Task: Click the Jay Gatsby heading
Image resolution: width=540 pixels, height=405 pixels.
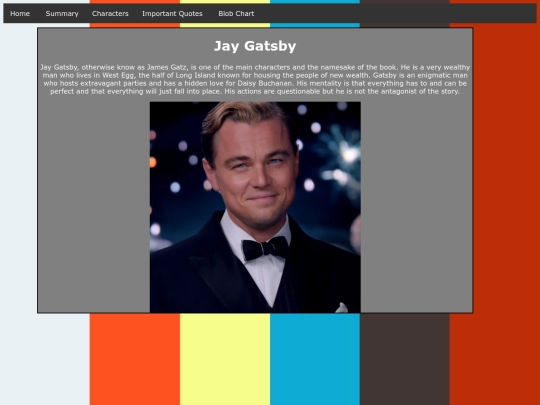Action: pos(255,46)
